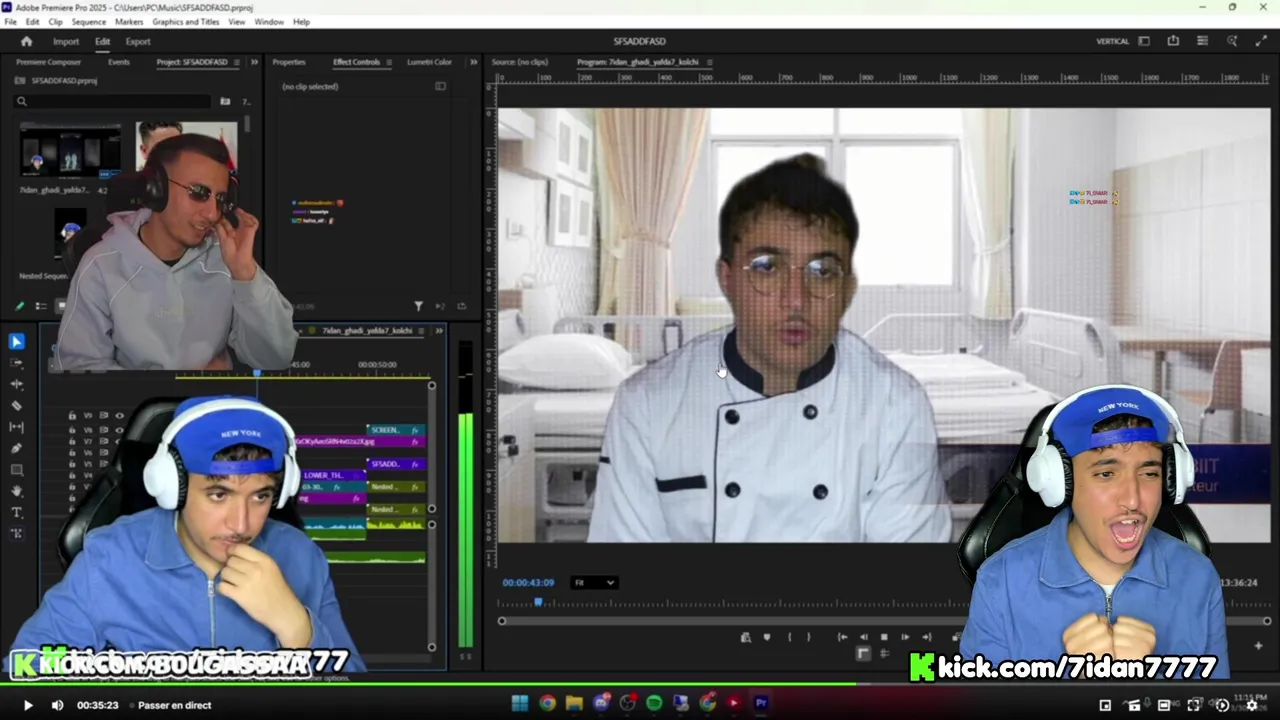
Task: Select the Track Select Forward tool
Action: [x=16, y=363]
